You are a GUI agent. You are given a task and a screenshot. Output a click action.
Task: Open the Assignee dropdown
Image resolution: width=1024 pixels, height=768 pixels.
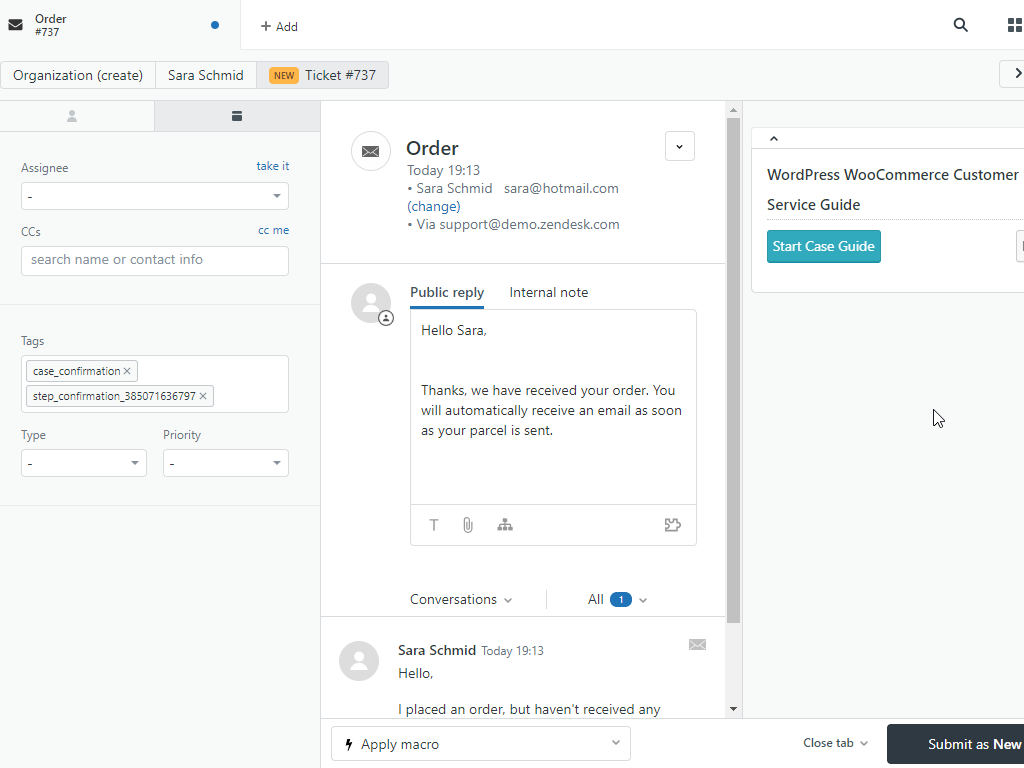click(155, 196)
